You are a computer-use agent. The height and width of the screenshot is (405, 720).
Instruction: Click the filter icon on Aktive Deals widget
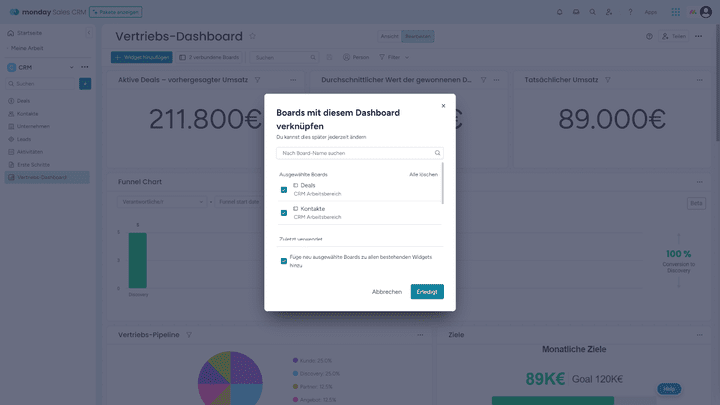pyautogui.click(x=258, y=80)
